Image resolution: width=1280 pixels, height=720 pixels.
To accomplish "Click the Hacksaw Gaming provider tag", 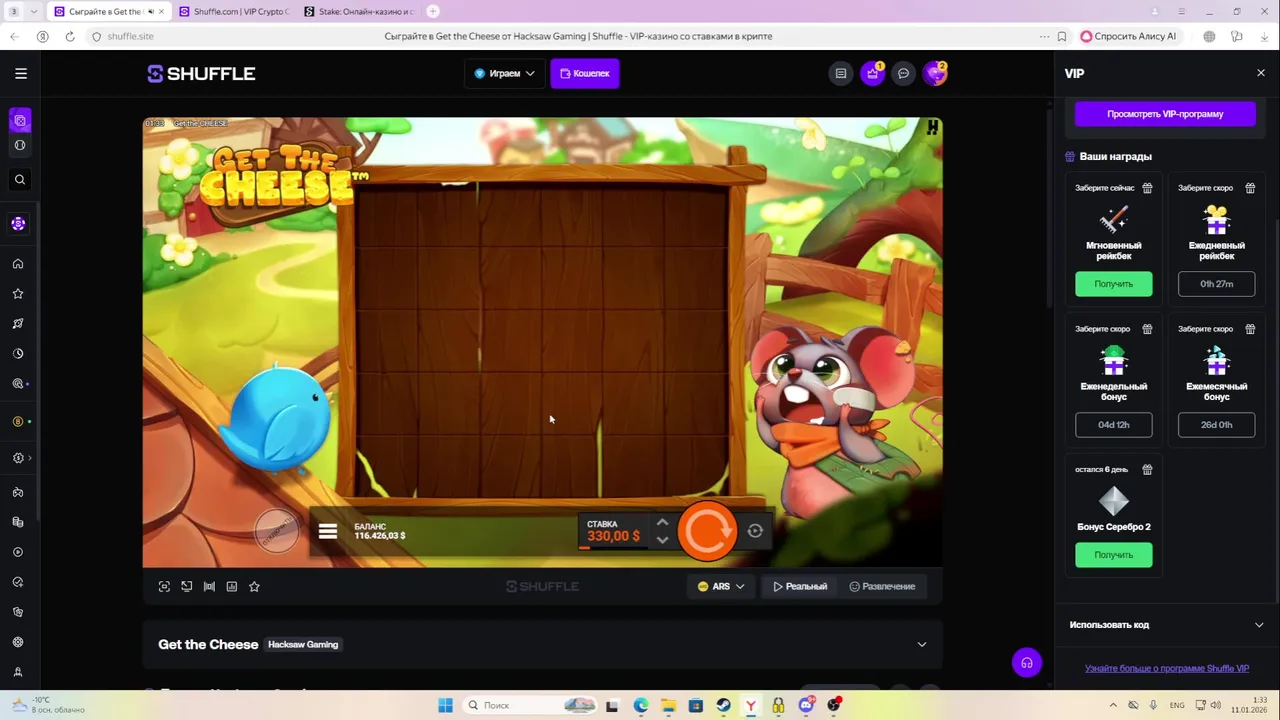I will click(x=303, y=645).
